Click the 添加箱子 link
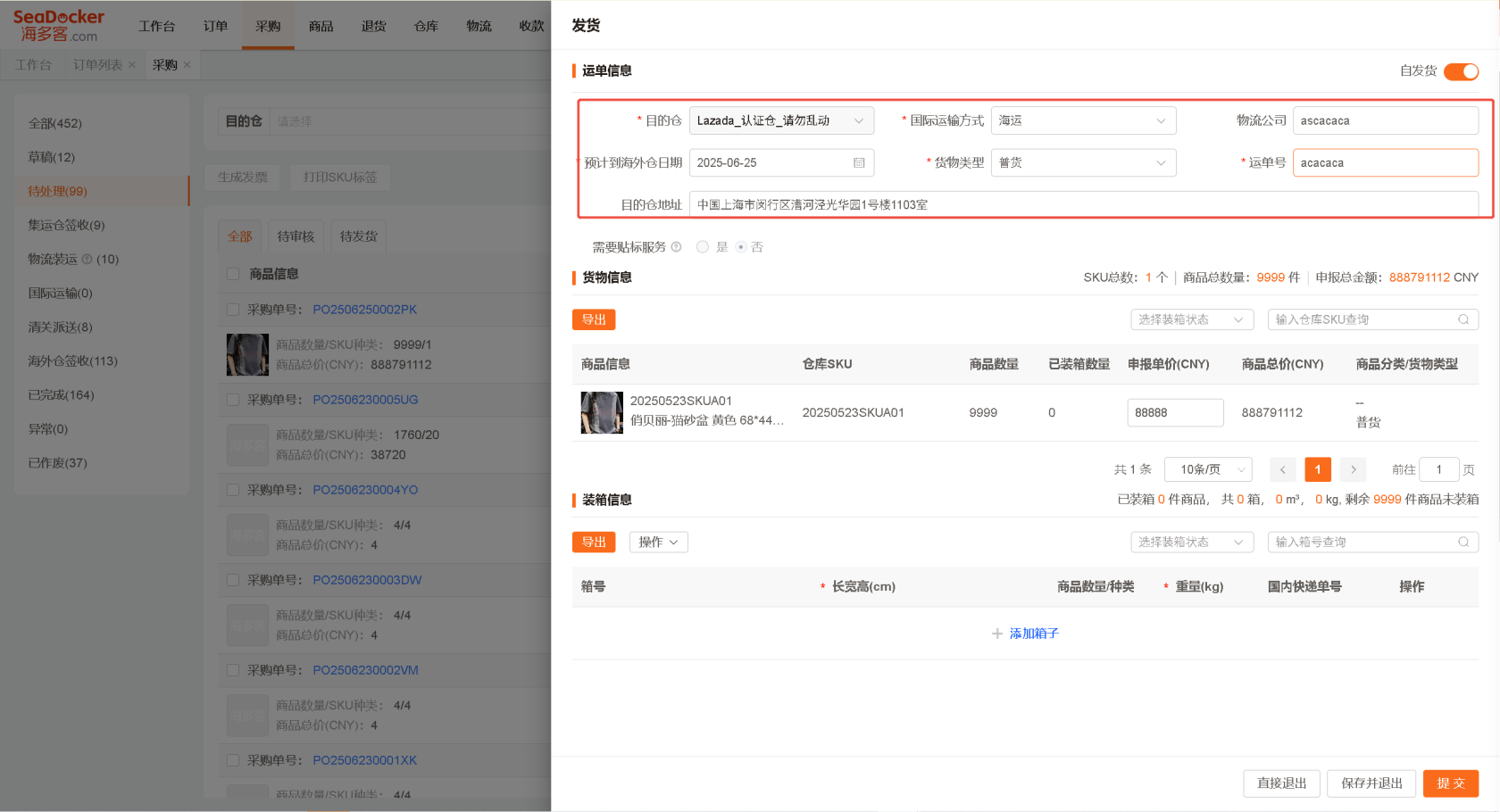 tap(1034, 634)
